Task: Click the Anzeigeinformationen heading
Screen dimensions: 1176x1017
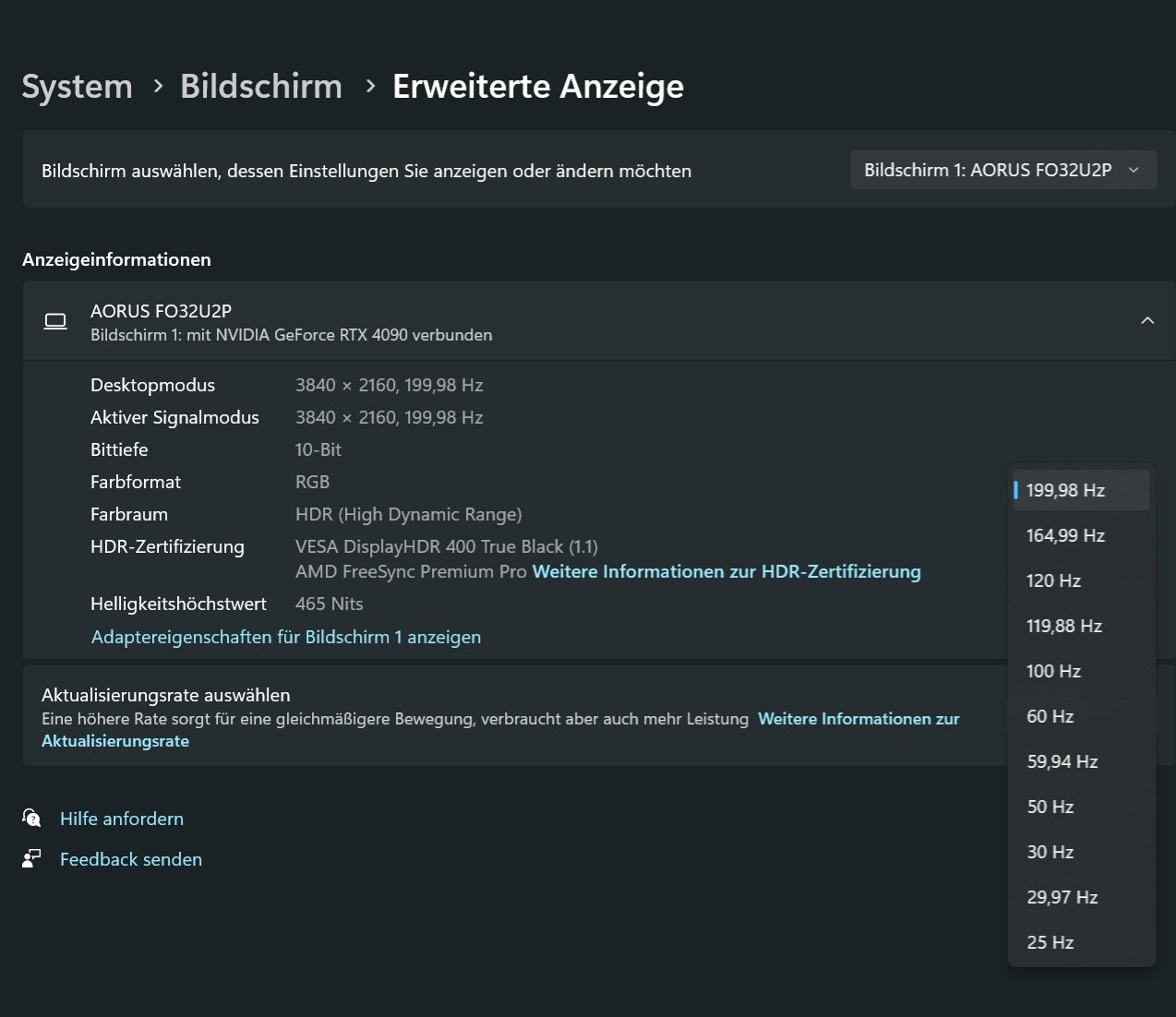Action: [x=116, y=259]
